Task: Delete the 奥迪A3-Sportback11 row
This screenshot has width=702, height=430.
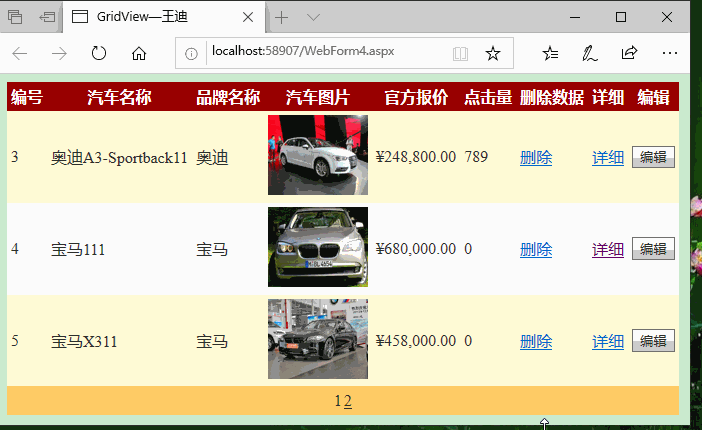Action: point(536,158)
